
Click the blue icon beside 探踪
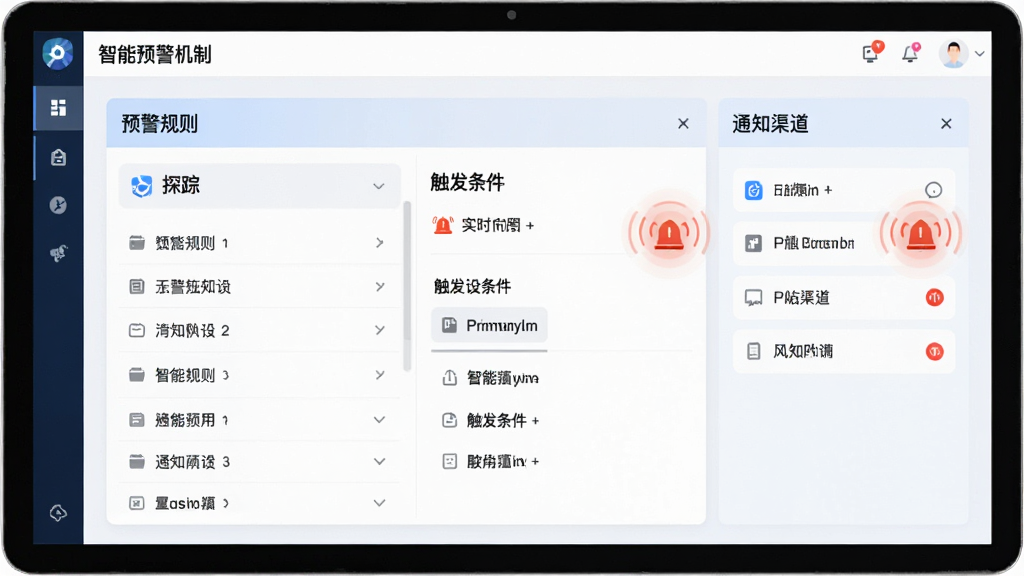(x=142, y=186)
